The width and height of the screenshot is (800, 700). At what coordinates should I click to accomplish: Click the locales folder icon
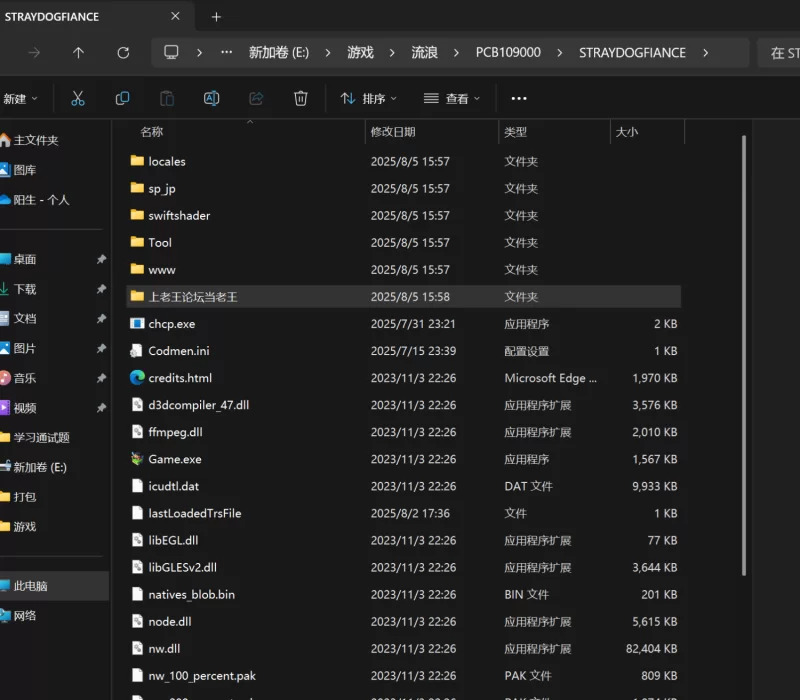point(137,161)
